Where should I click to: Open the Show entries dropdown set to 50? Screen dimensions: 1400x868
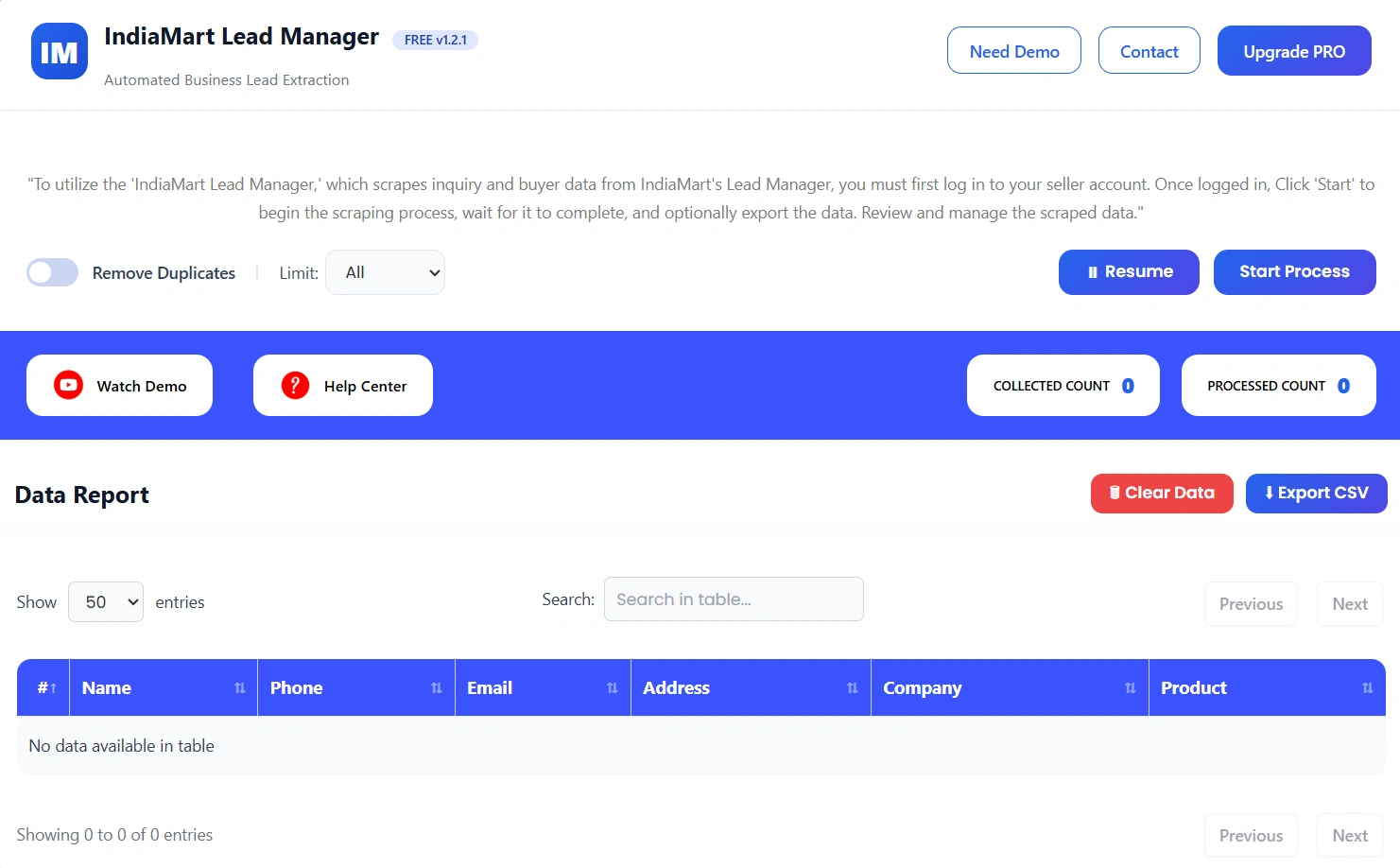point(106,602)
